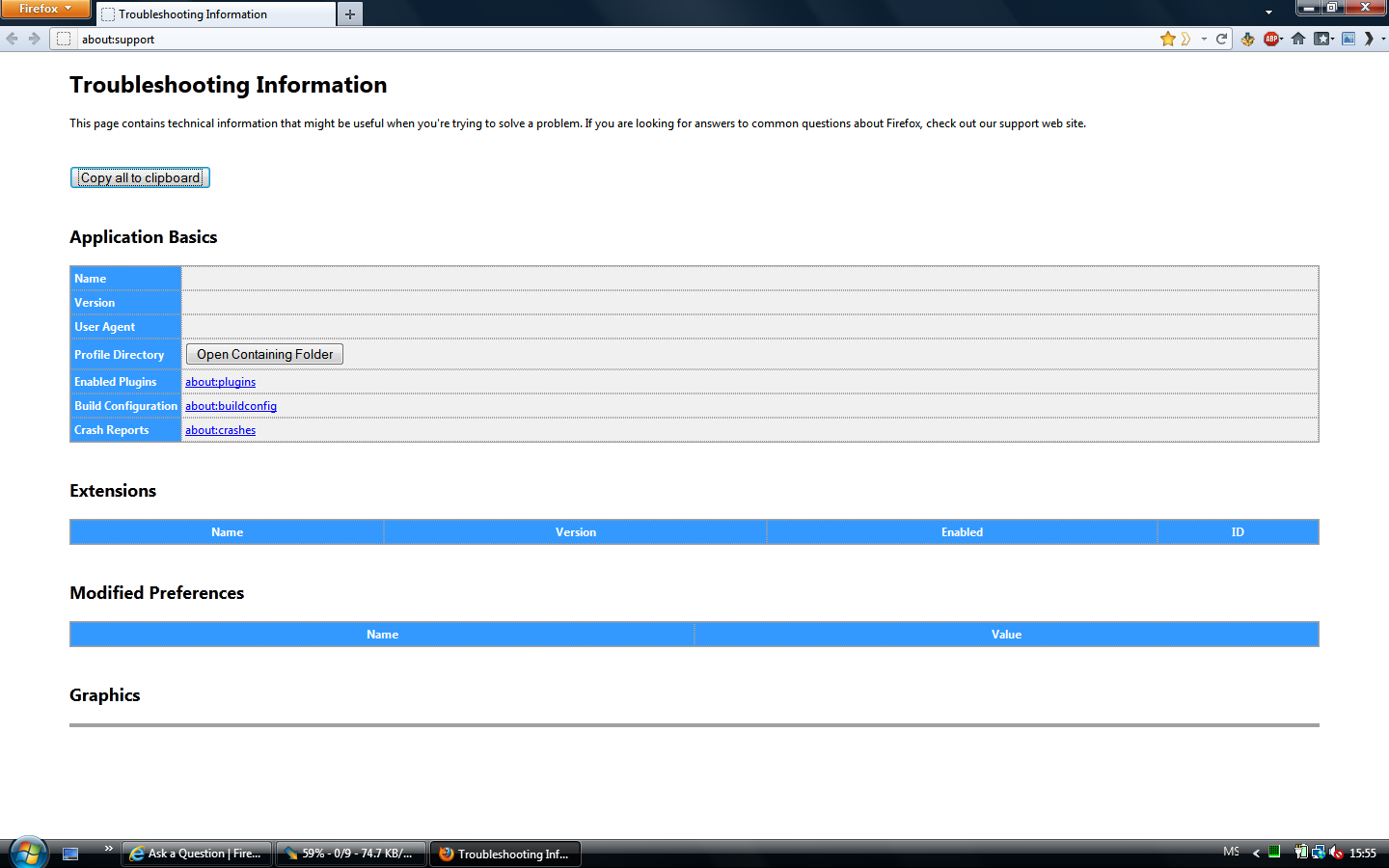
Task: Open the bookmarks dropdown beside the star
Action: (1203, 39)
